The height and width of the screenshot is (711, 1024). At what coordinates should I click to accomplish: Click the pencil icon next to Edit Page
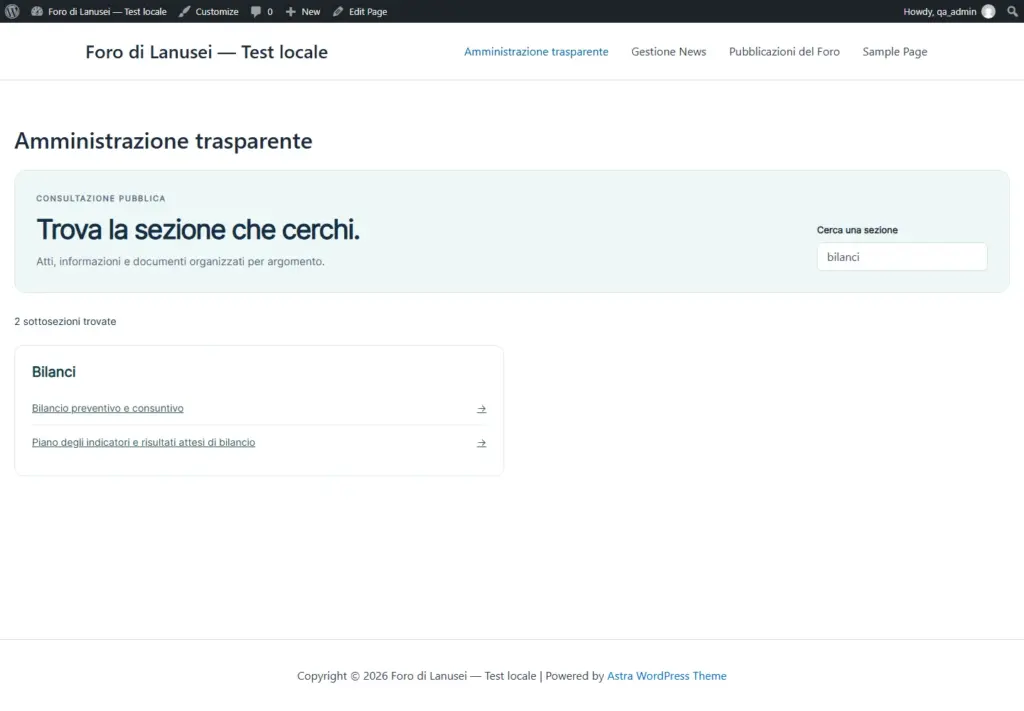338,11
